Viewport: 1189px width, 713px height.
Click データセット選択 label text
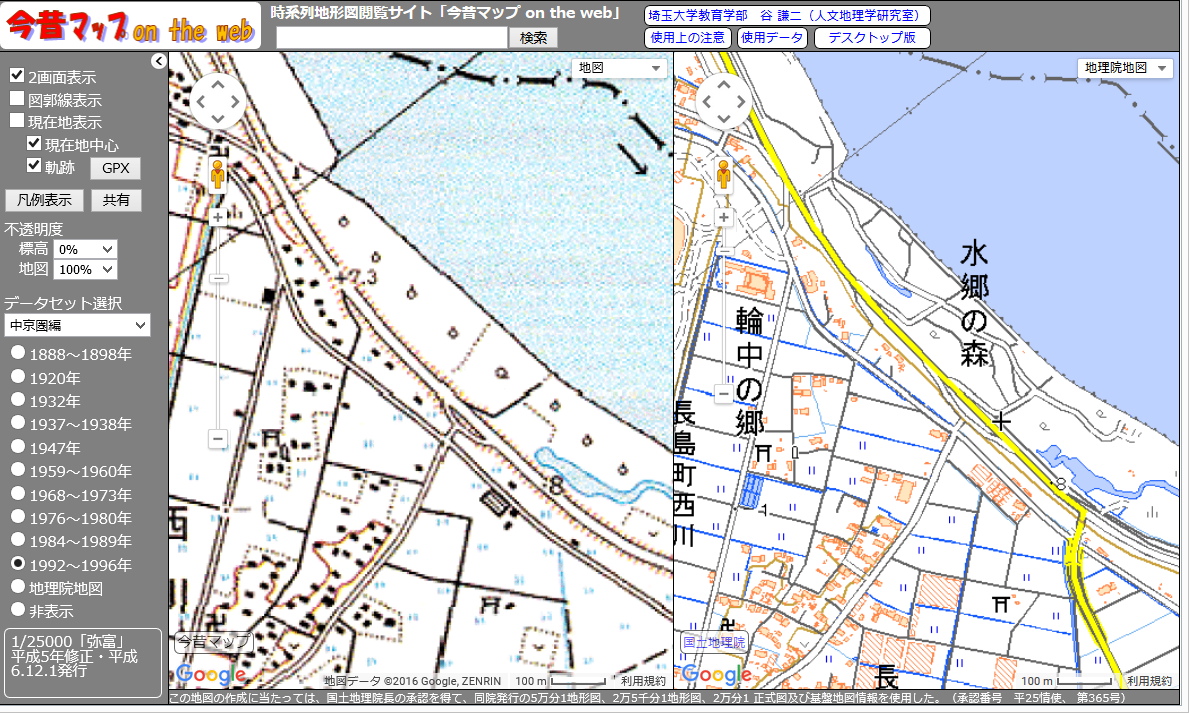click(x=63, y=303)
